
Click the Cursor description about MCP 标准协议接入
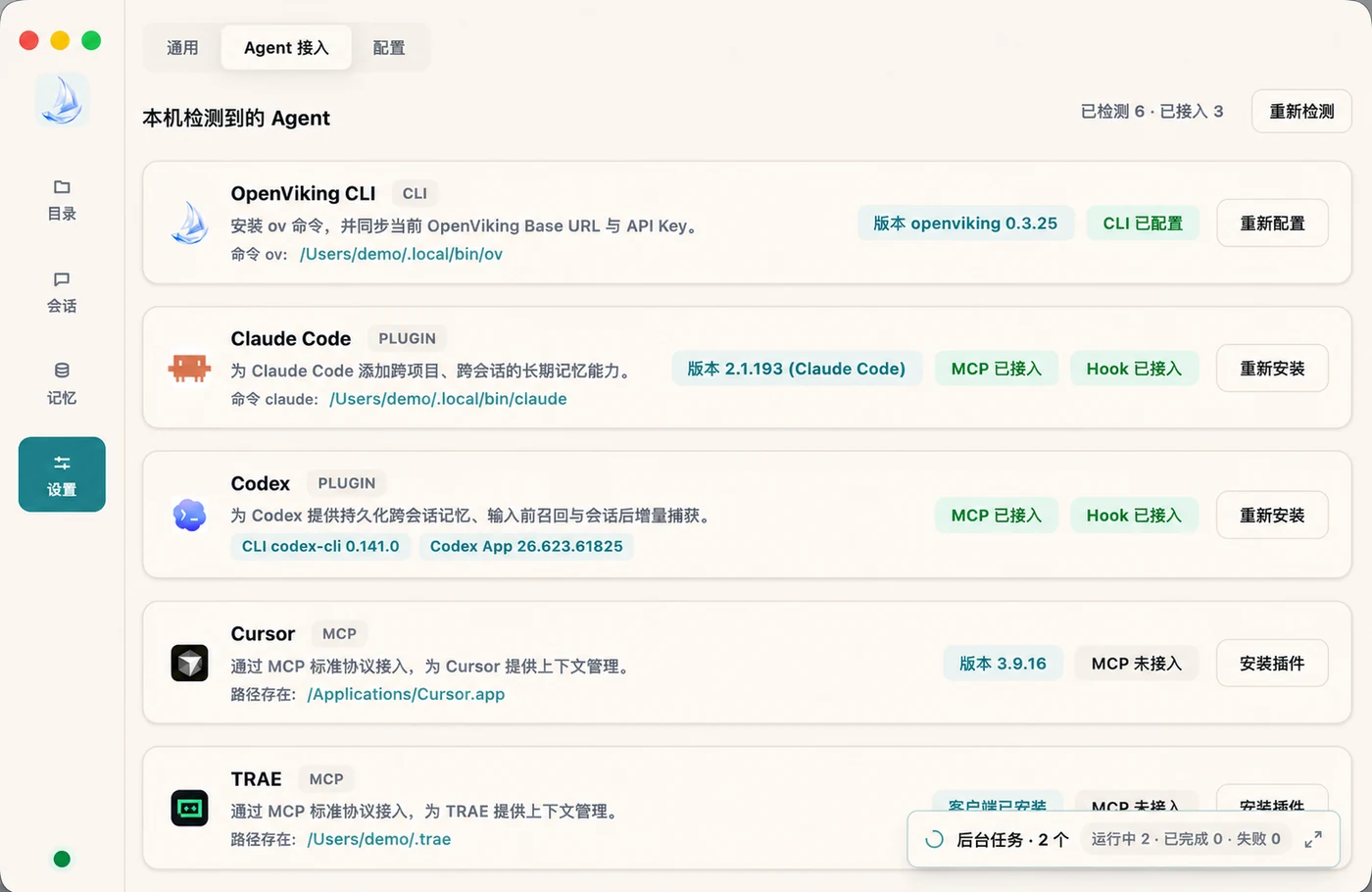tap(432, 667)
